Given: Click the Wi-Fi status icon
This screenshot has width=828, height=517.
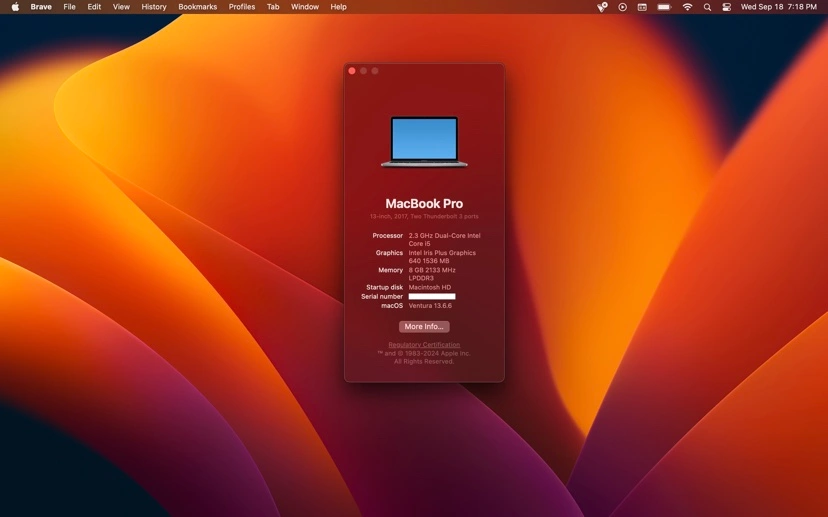Looking at the screenshot, I should coord(687,7).
